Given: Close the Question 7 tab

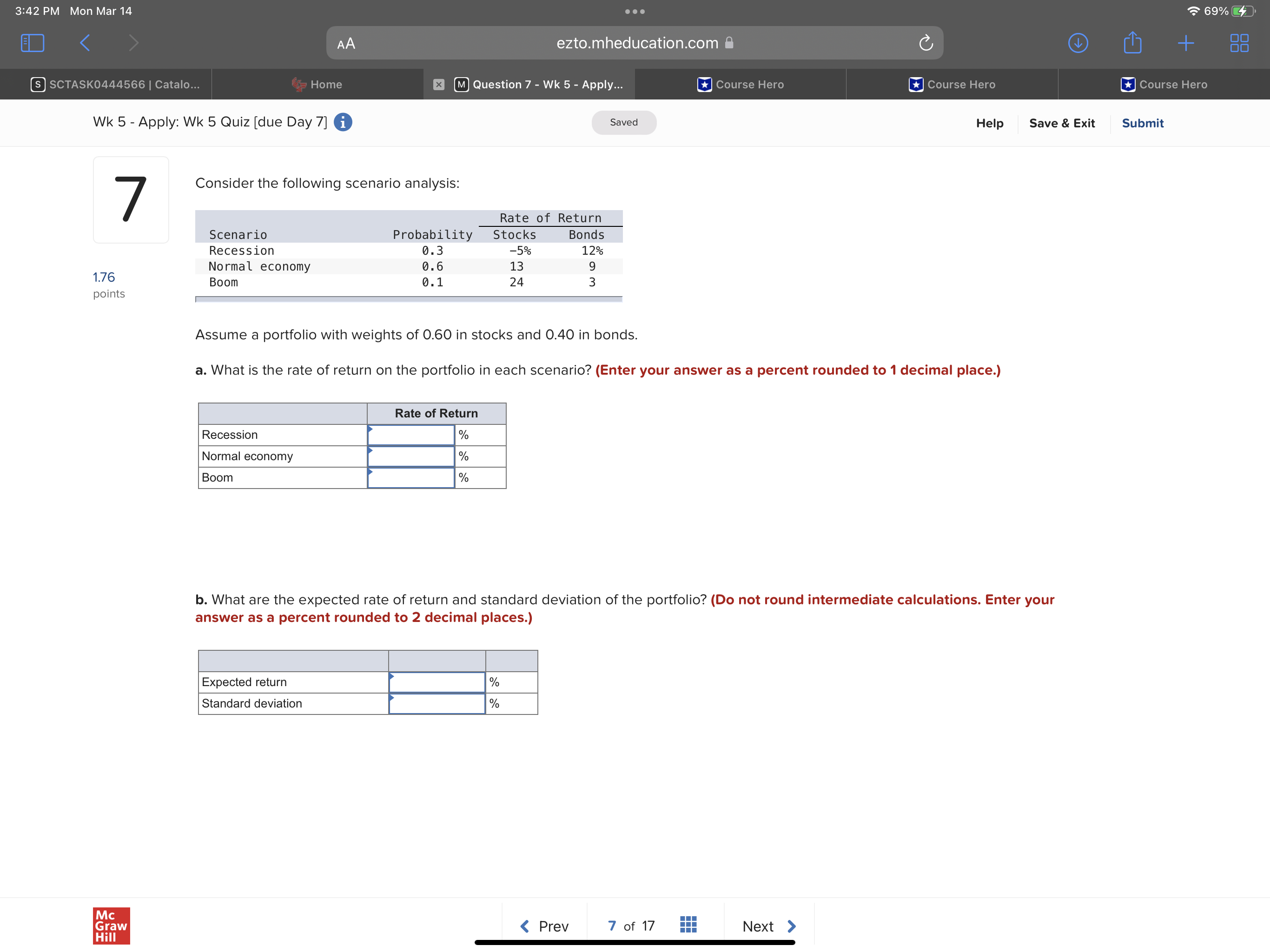Looking at the screenshot, I should pos(439,85).
